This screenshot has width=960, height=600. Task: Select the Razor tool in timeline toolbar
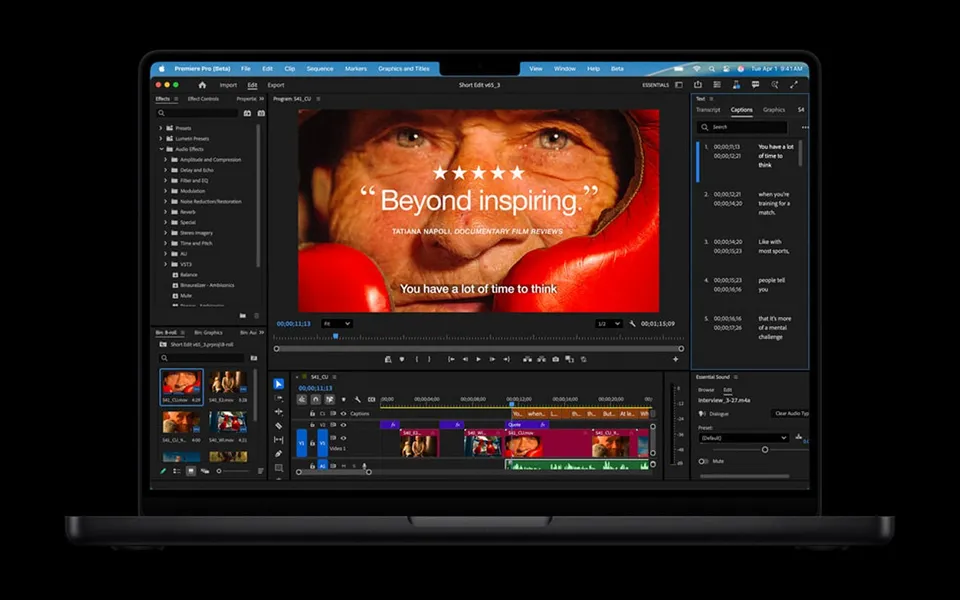click(279, 426)
